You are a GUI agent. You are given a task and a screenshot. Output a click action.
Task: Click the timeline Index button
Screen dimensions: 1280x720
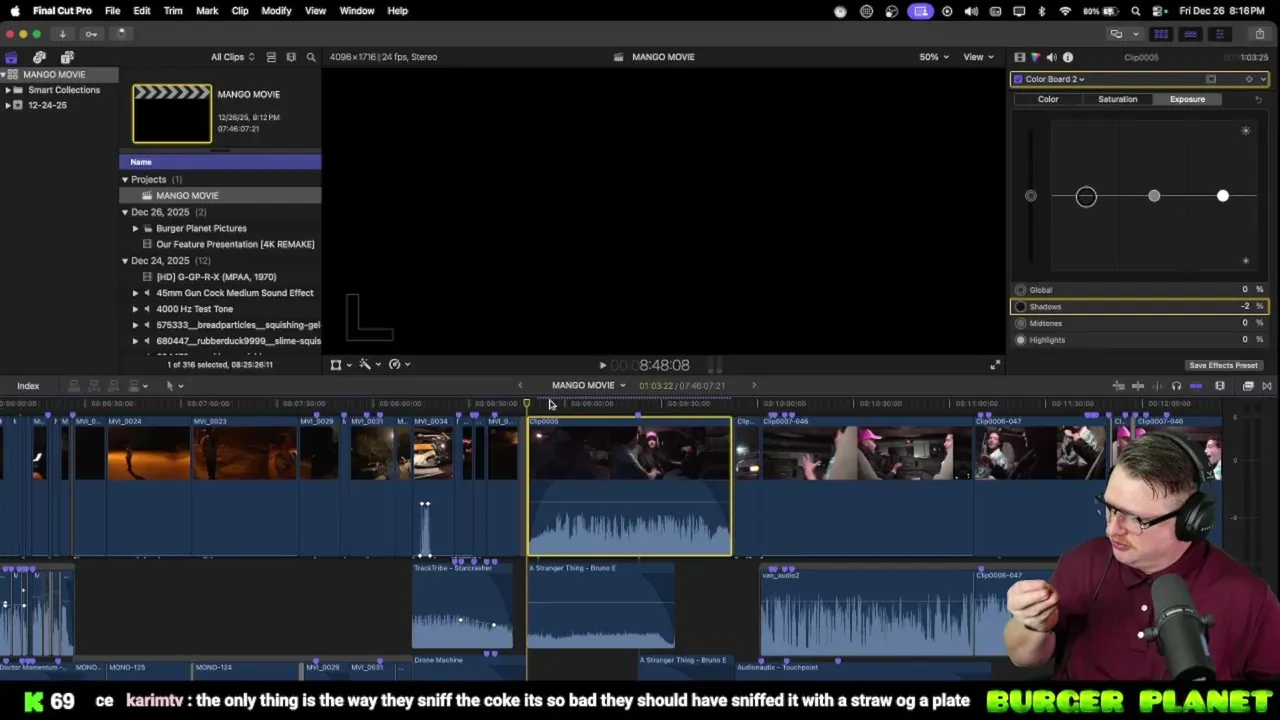click(x=28, y=386)
